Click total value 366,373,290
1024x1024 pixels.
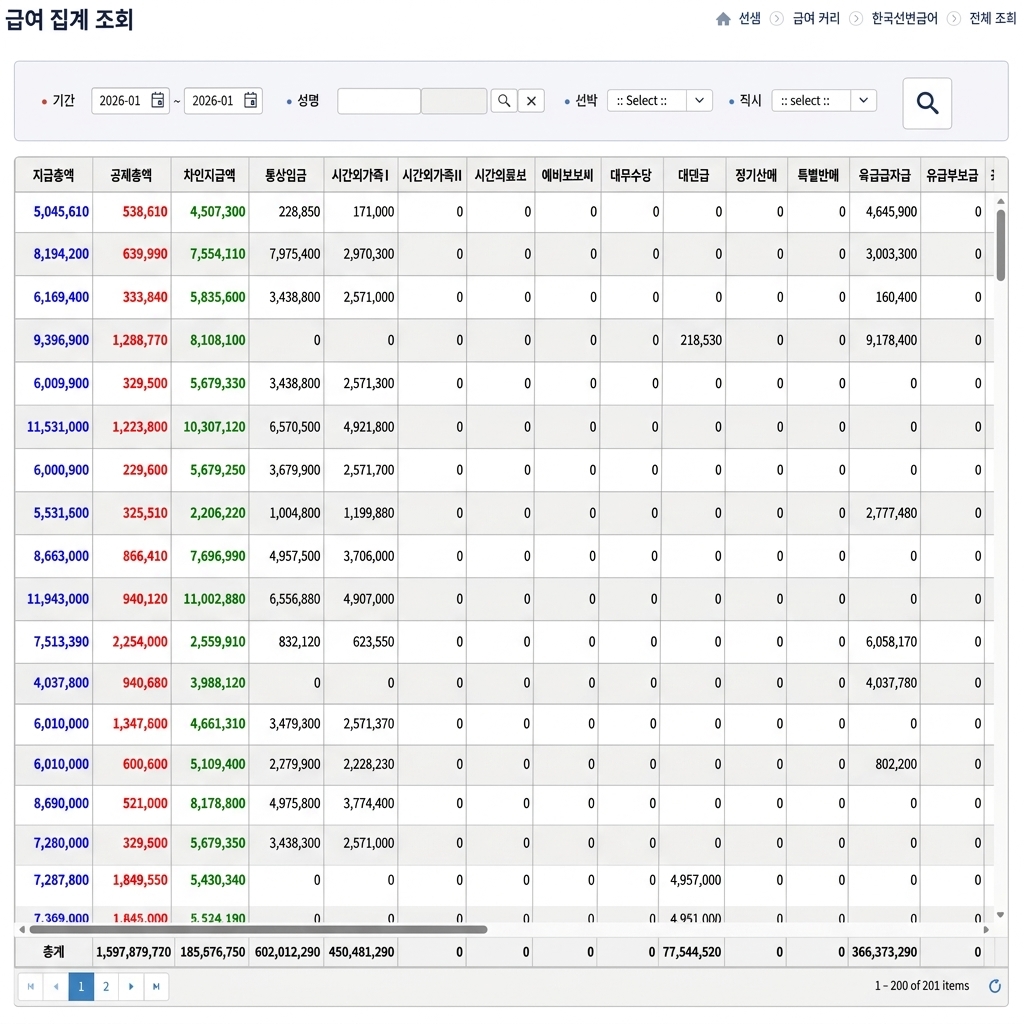pyautogui.click(x=884, y=952)
